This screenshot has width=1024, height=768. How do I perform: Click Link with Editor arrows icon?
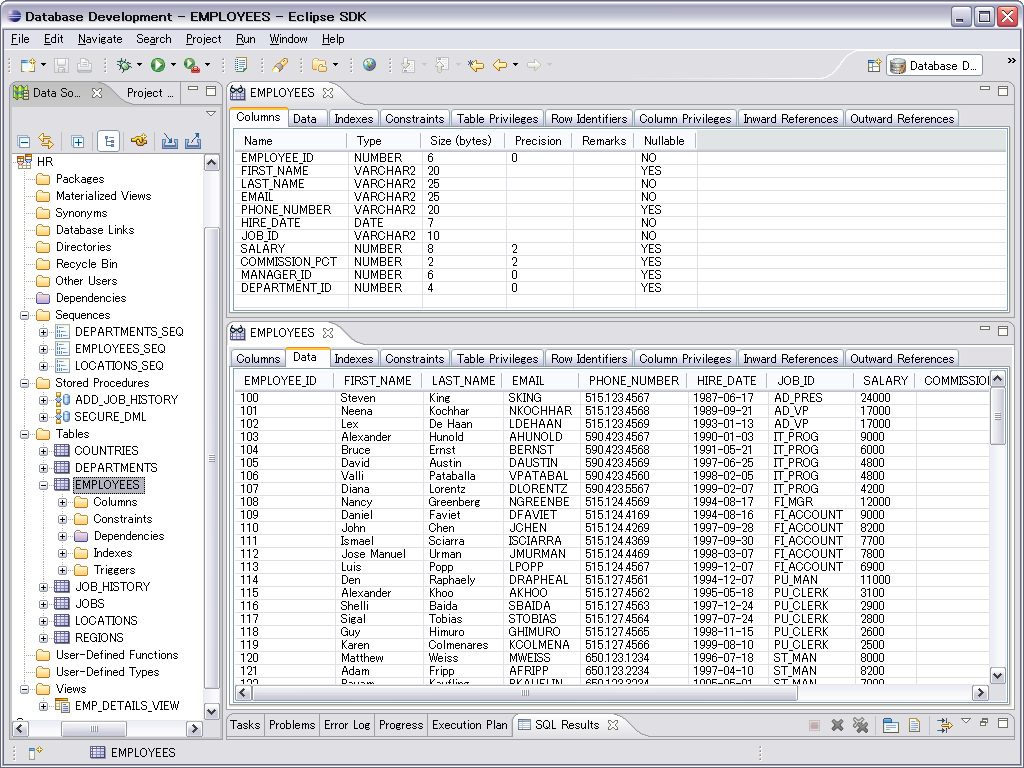point(46,140)
